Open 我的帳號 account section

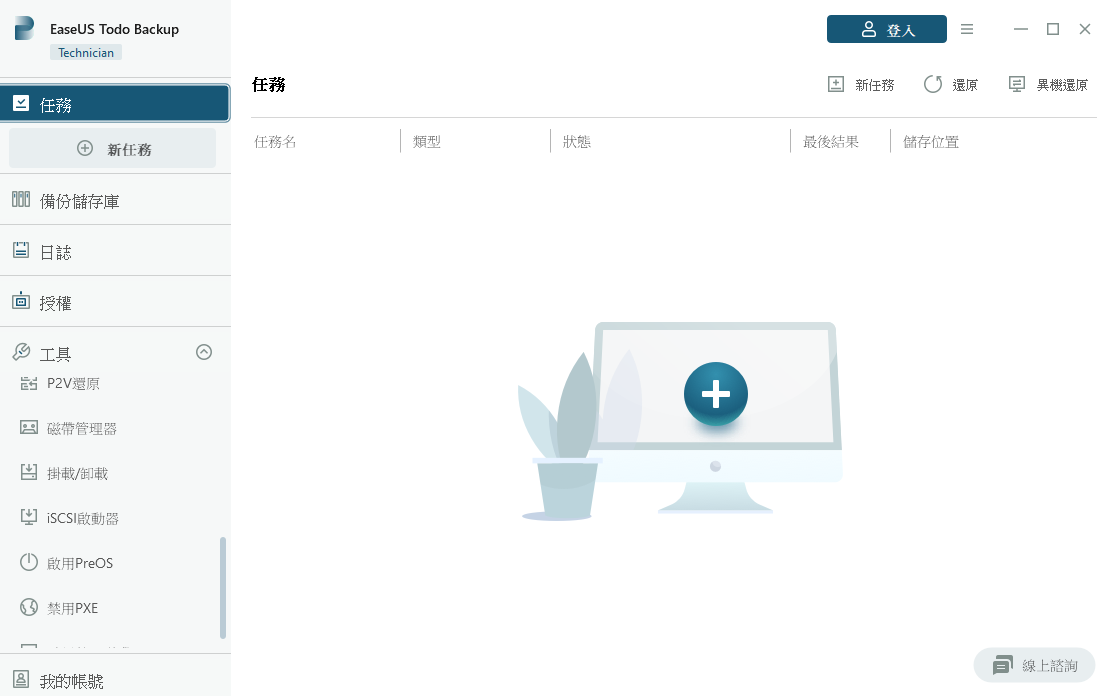tap(115, 680)
